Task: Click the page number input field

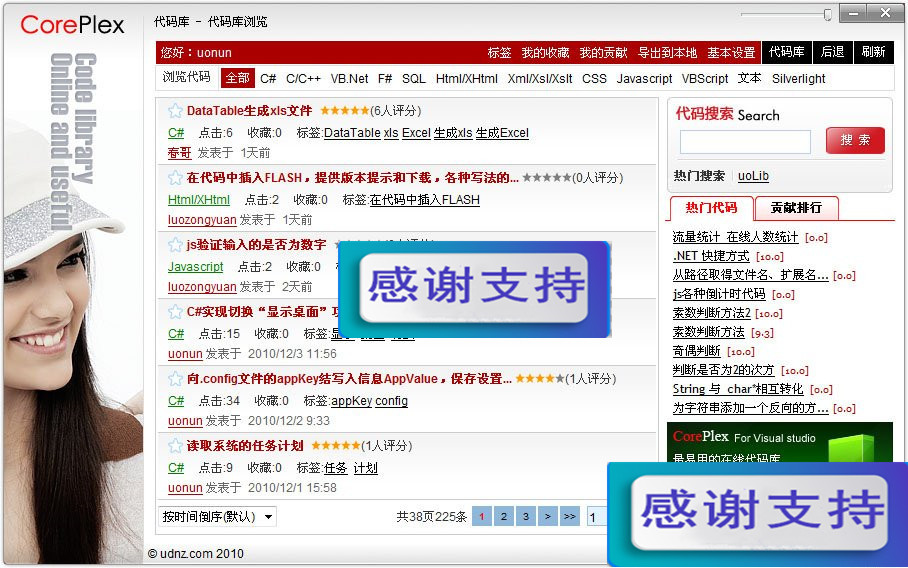Action: pyautogui.click(x=596, y=516)
